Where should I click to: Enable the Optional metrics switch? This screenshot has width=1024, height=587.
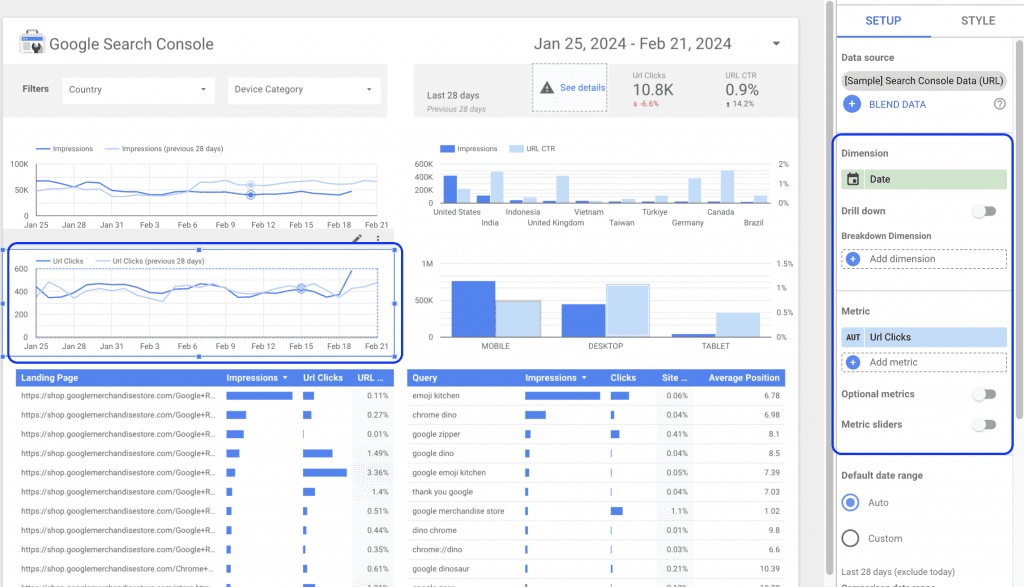click(x=984, y=394)
